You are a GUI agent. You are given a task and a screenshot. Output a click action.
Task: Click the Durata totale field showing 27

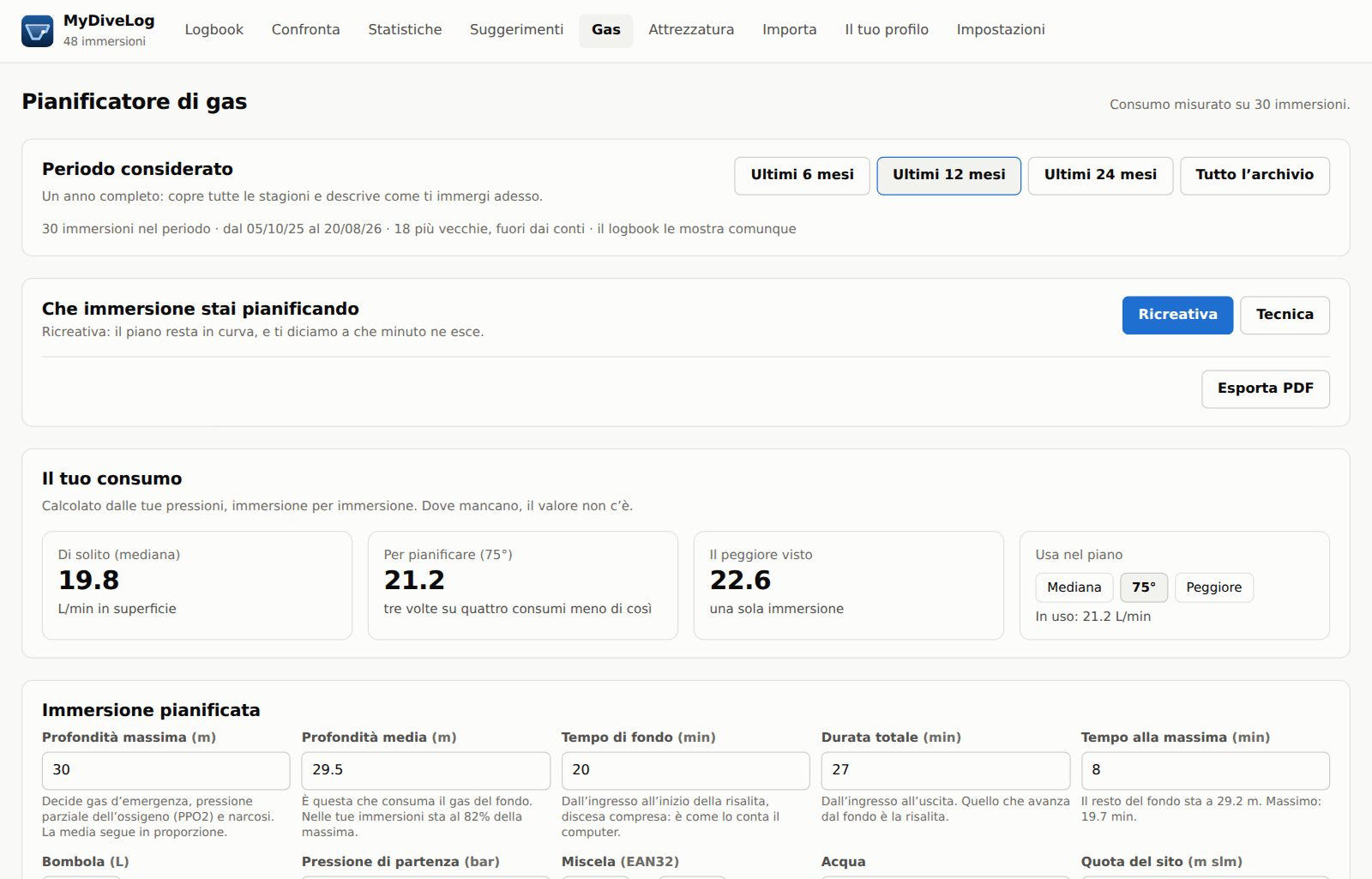point(945,770)
